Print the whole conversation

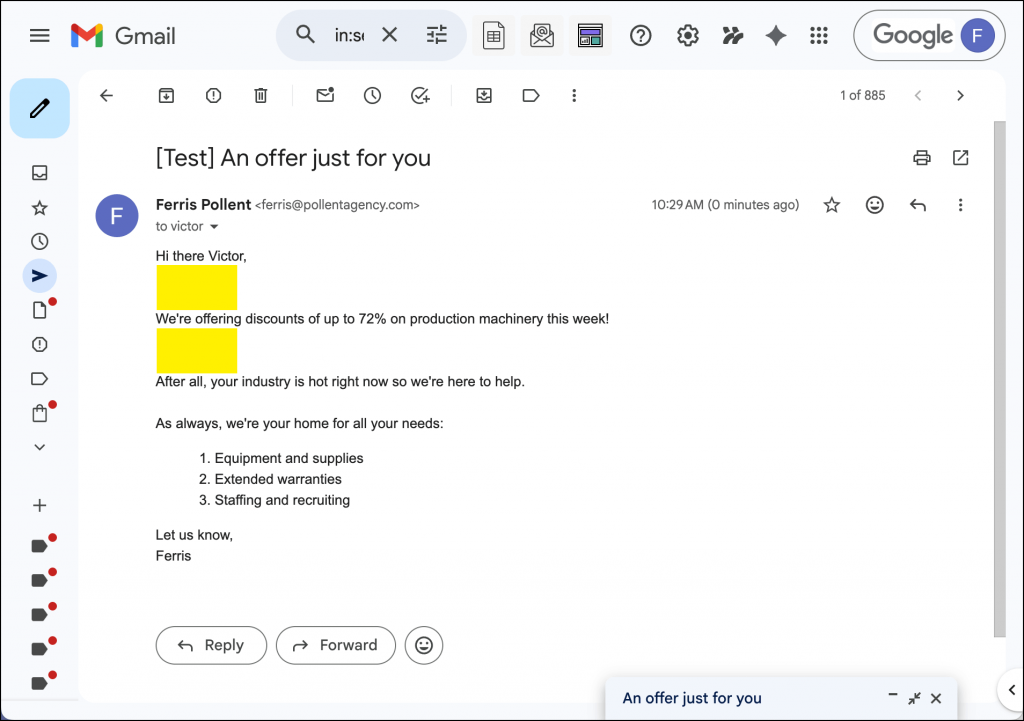[x=921, y=157]
